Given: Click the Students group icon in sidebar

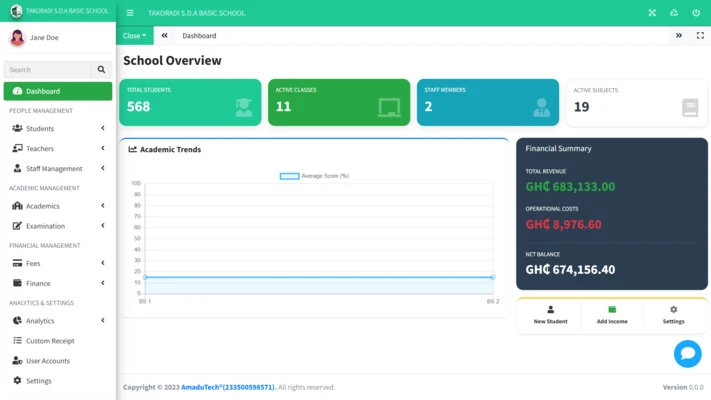Looking at the screenshot, I should pos(17,128).
